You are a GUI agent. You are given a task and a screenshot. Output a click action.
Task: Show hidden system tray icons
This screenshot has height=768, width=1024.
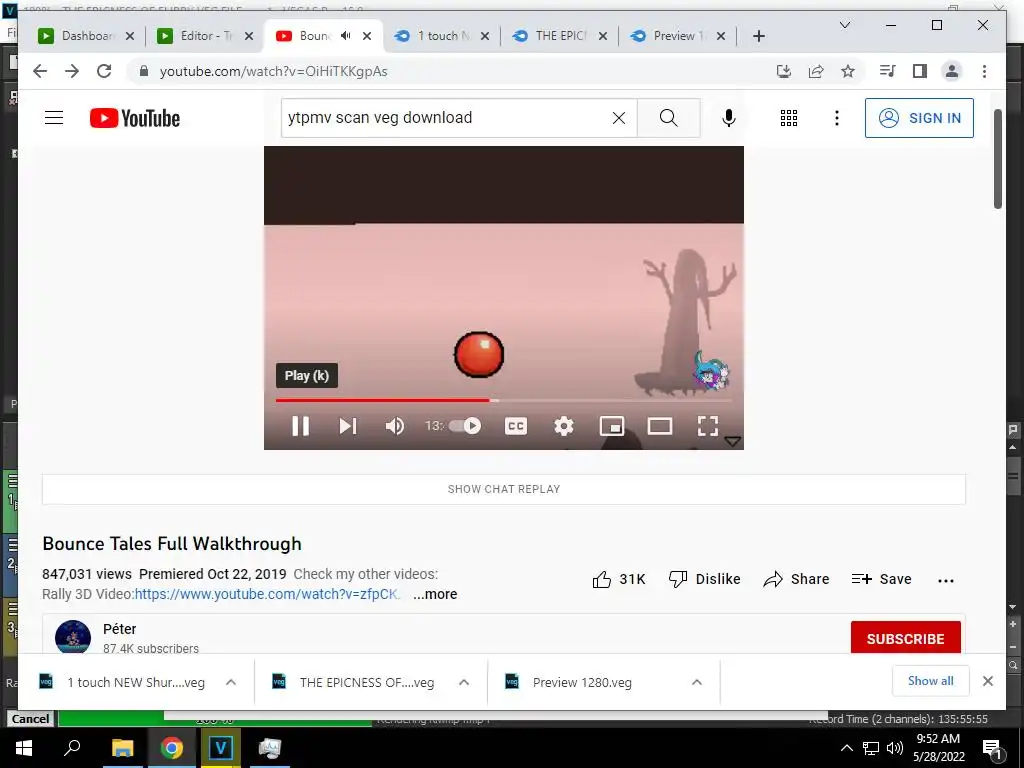click(846, 748)
